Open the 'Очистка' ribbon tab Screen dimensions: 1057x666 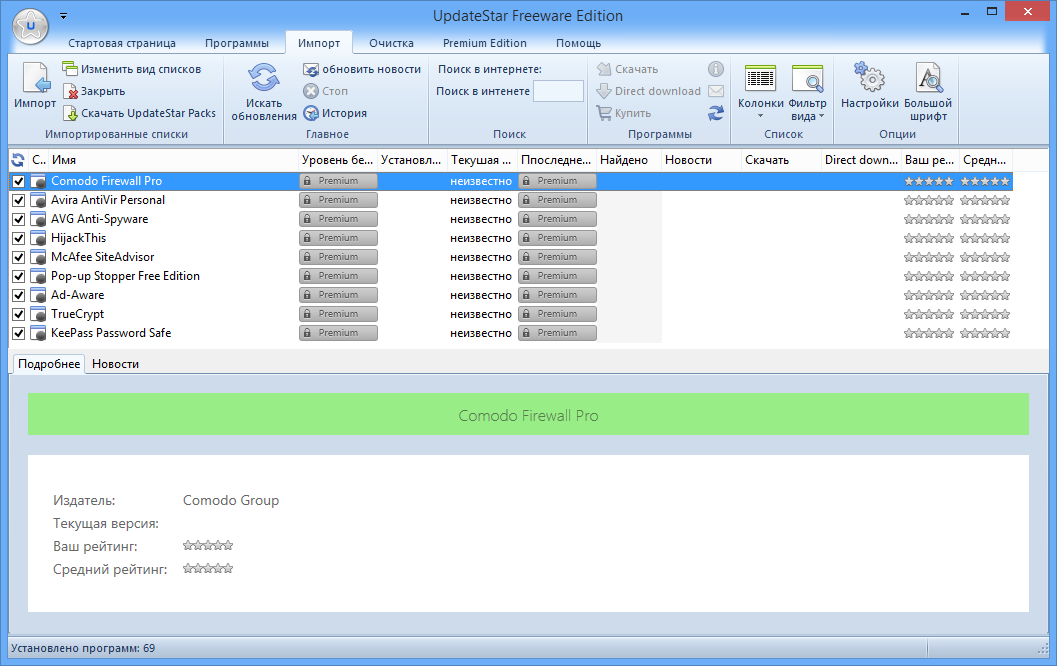[392, 43]
